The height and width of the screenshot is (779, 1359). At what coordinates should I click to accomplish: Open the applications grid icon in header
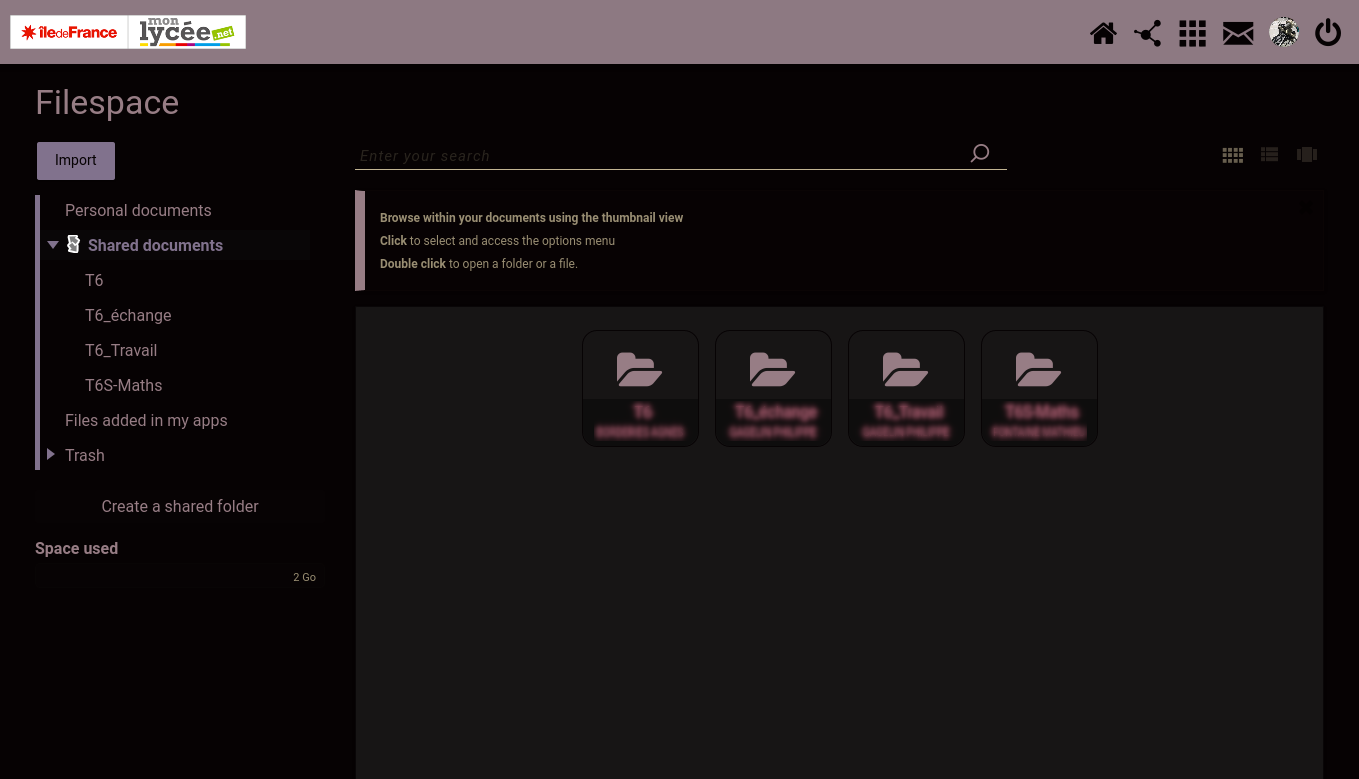click(x=1192, y=33)
